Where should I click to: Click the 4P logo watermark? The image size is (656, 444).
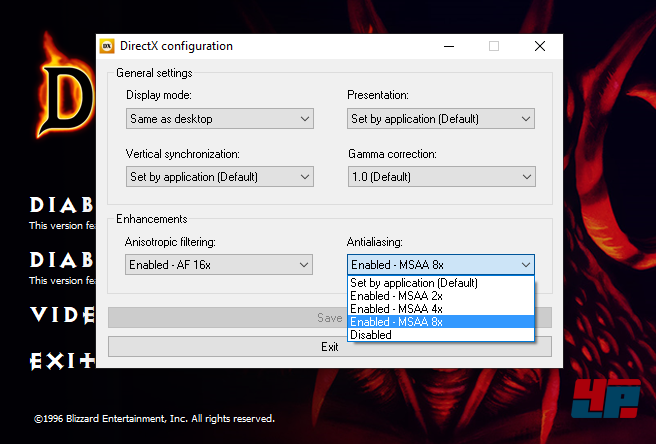[x=606, y=399]
